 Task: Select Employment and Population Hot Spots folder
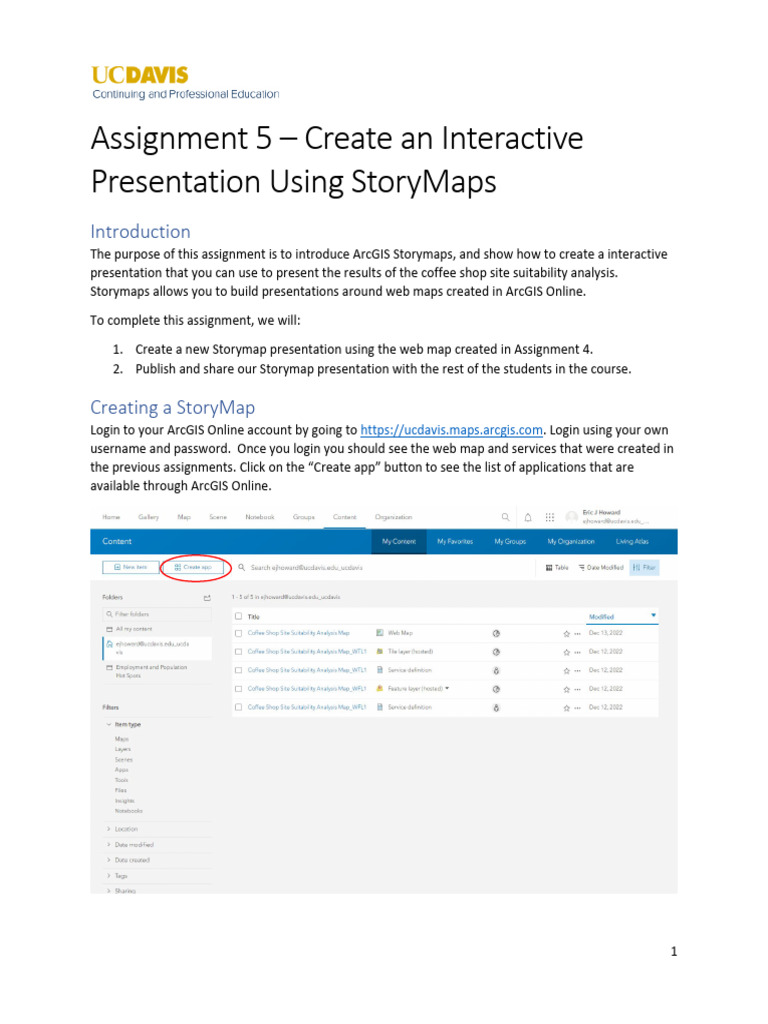tap(151, 671)
